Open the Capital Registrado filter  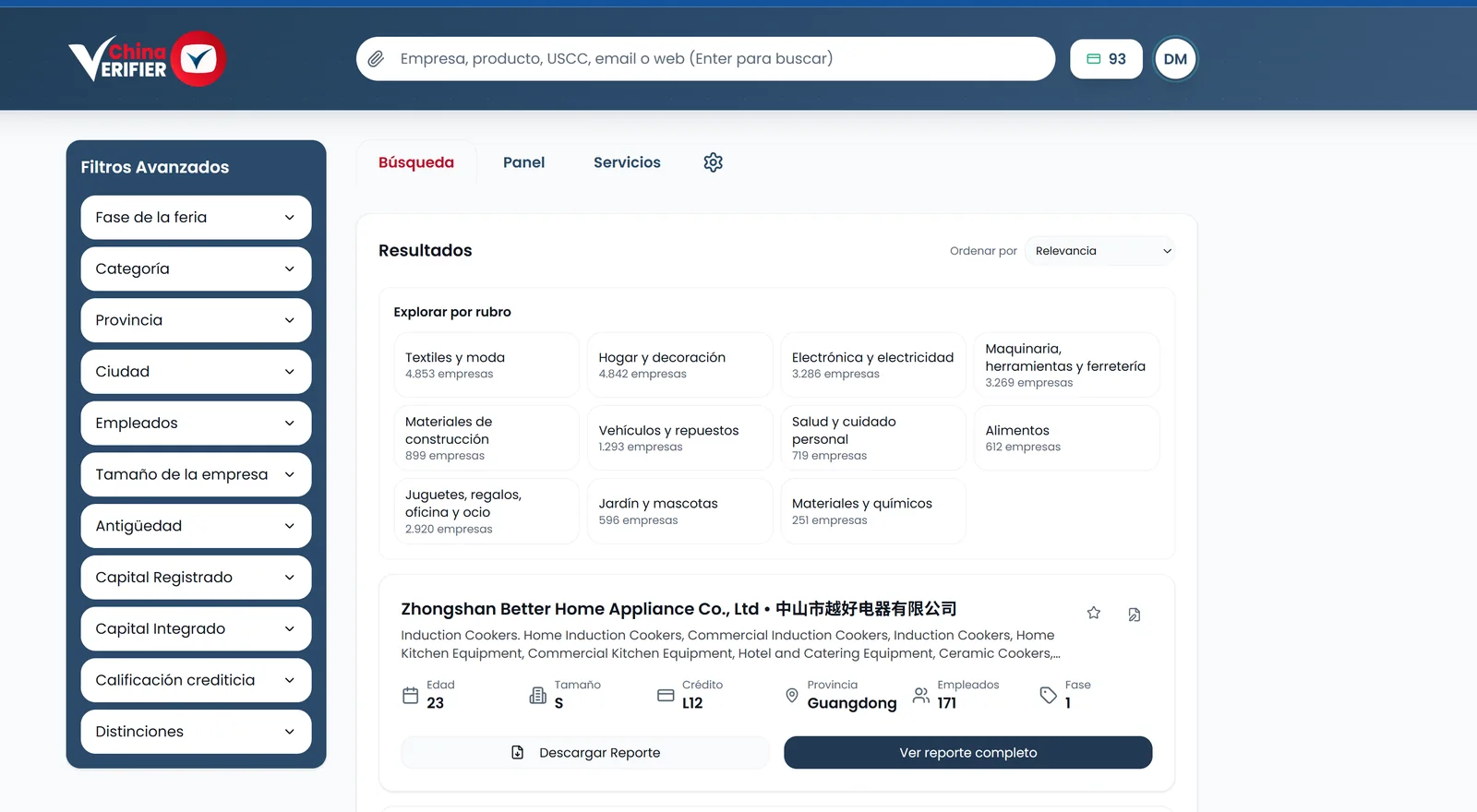pyautogui.click(x=196, y=578)
